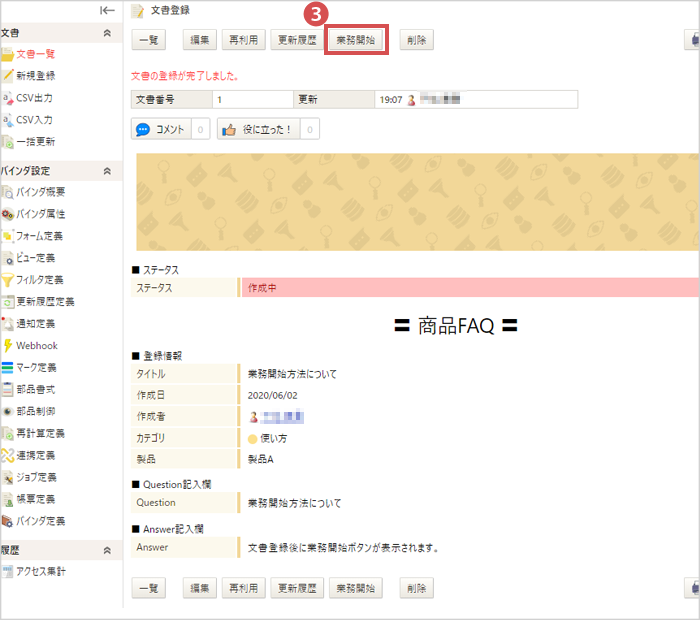Click the 役に立った count 0
700x620 pixels.
coord(310,129)
